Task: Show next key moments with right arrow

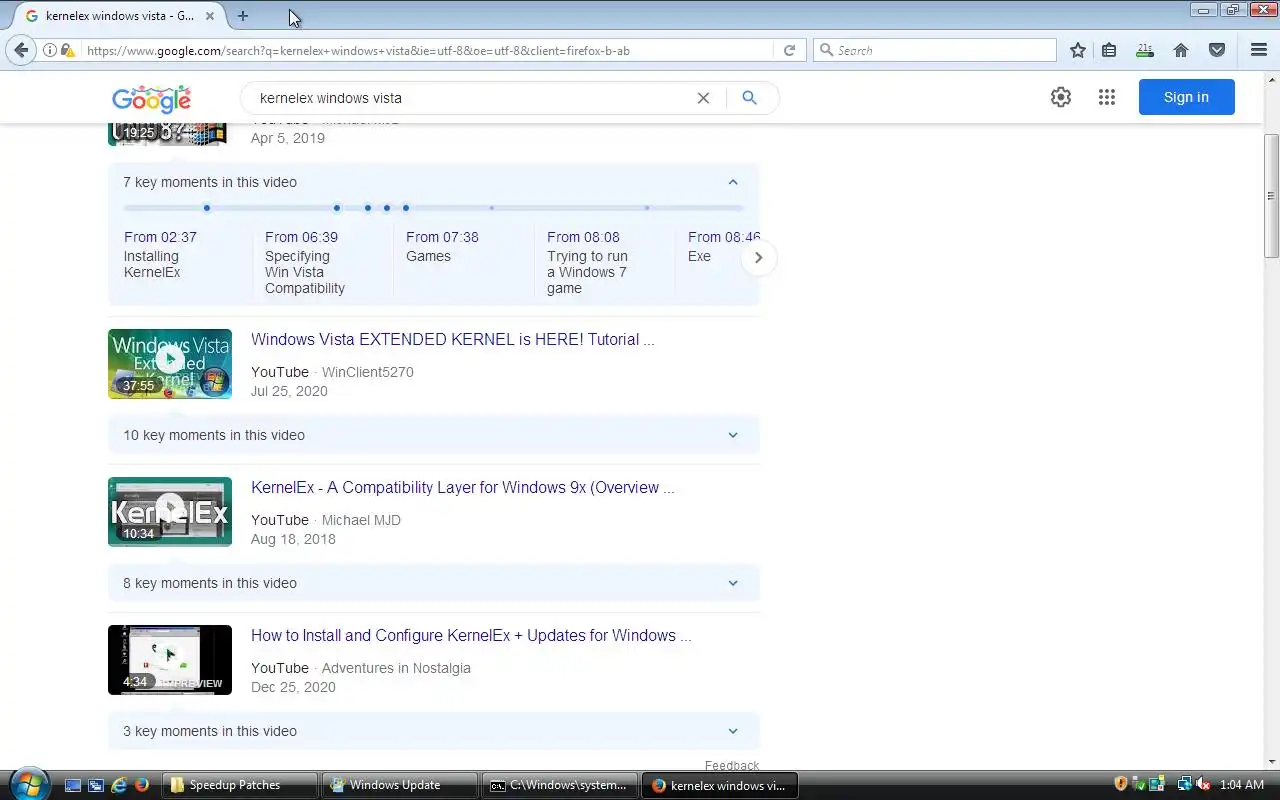Action: tap(758, 257)
